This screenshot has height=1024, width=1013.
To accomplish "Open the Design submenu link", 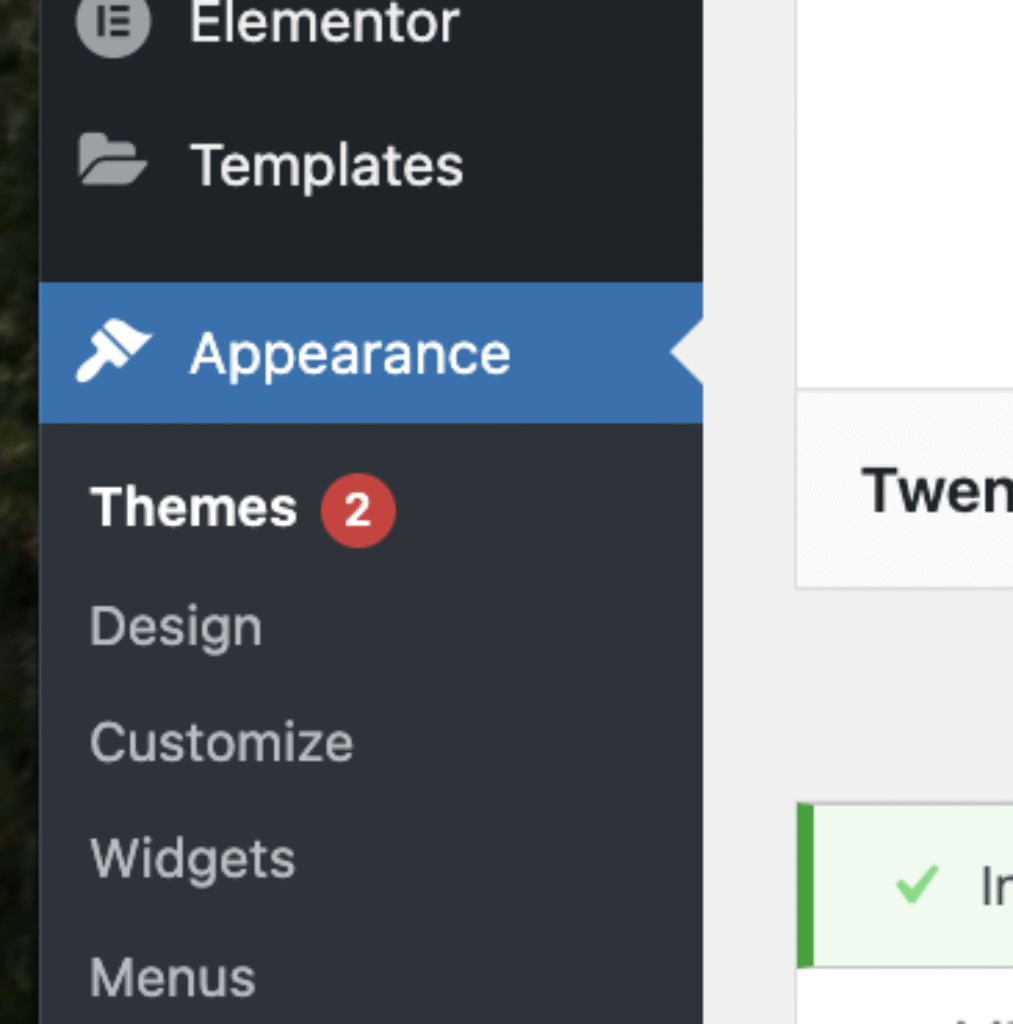I will click(x=176, y=627).
